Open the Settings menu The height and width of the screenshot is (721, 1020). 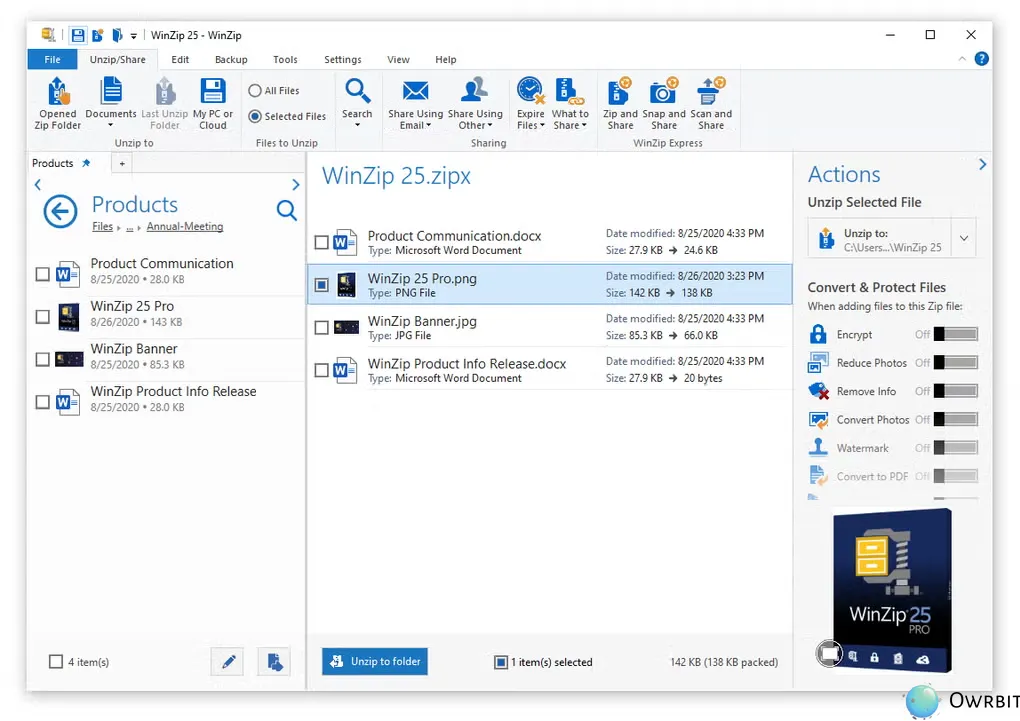tap(343, 59)
